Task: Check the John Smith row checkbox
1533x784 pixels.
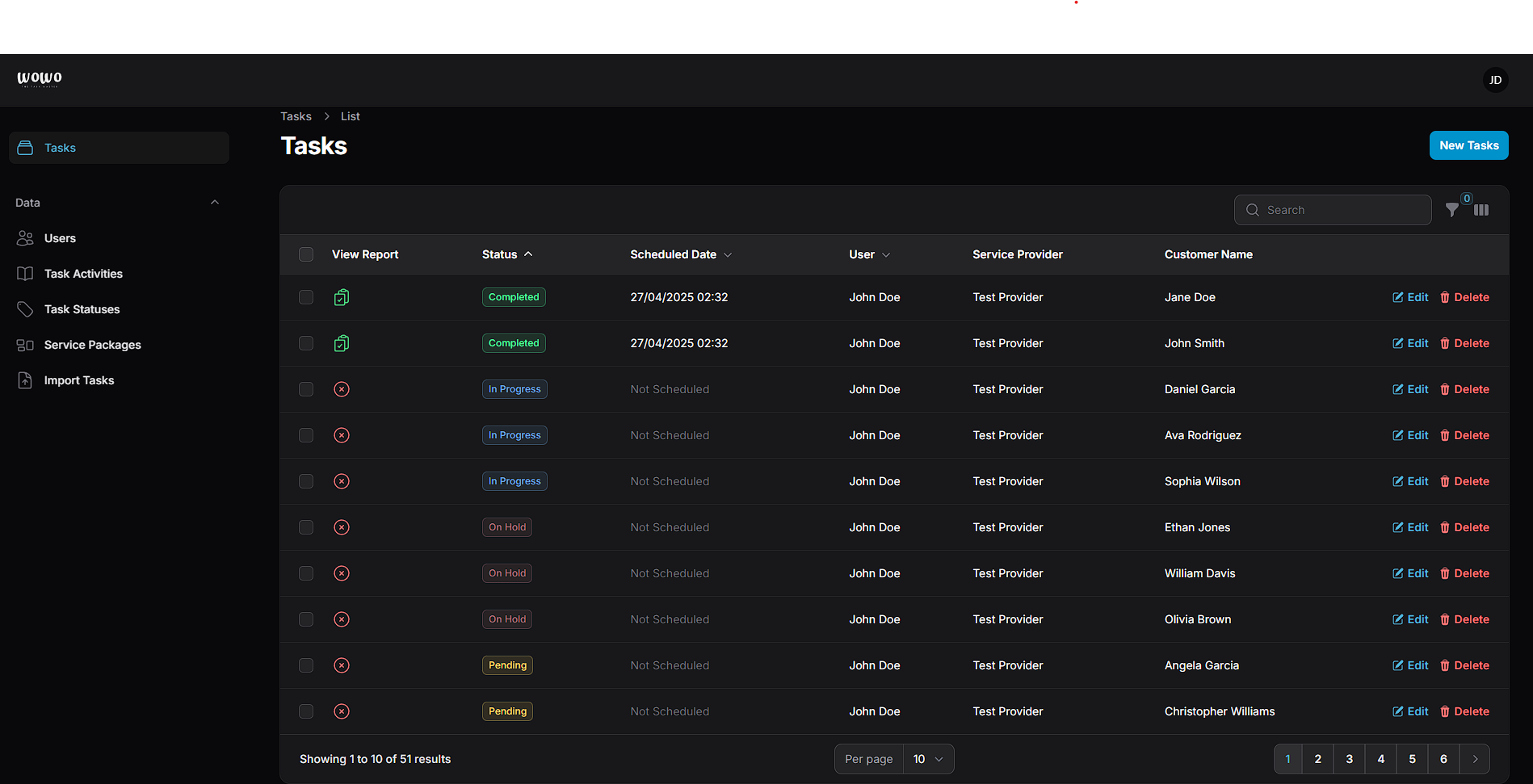Action: coord(306,343)
